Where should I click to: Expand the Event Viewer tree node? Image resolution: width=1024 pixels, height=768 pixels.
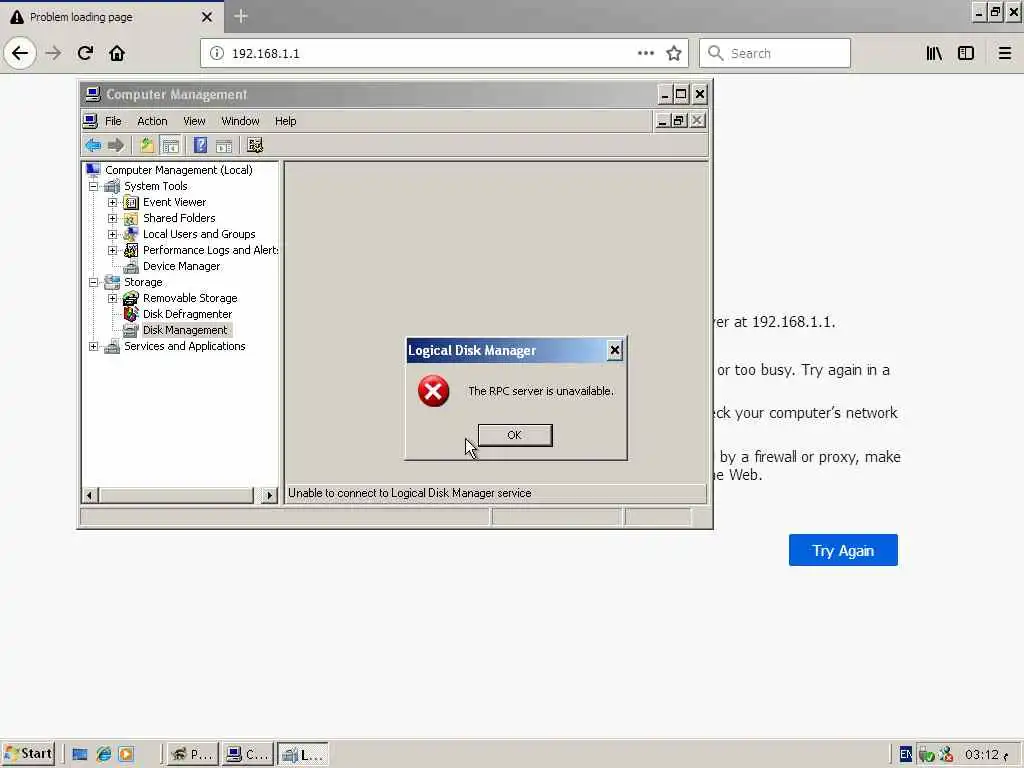[112, 202]
